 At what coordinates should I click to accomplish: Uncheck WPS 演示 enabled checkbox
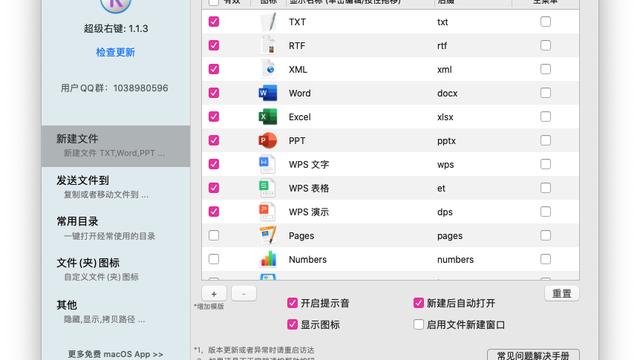(x=214, y=211)
